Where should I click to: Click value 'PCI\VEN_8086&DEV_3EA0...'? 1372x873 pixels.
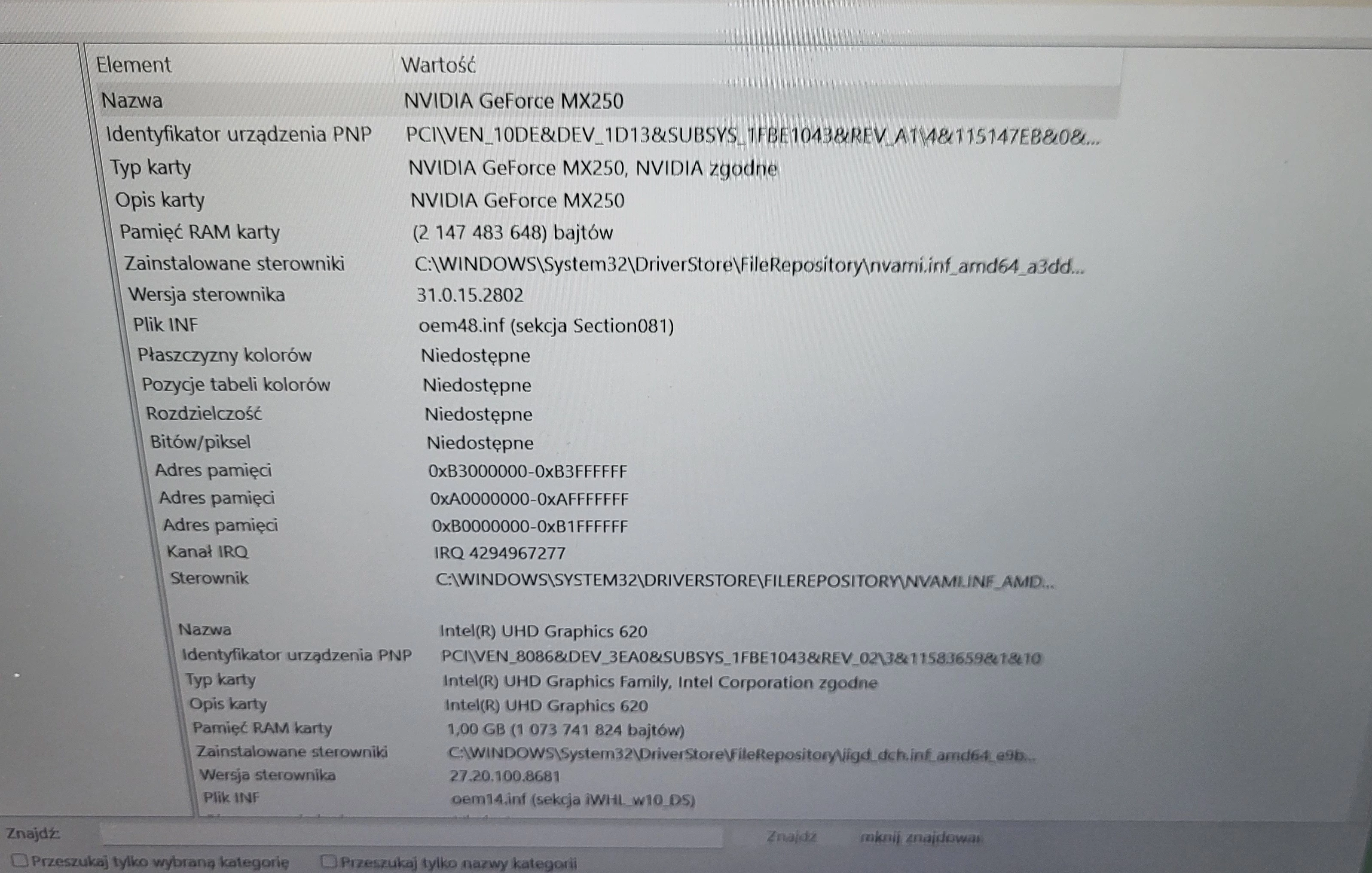point(741,658)
